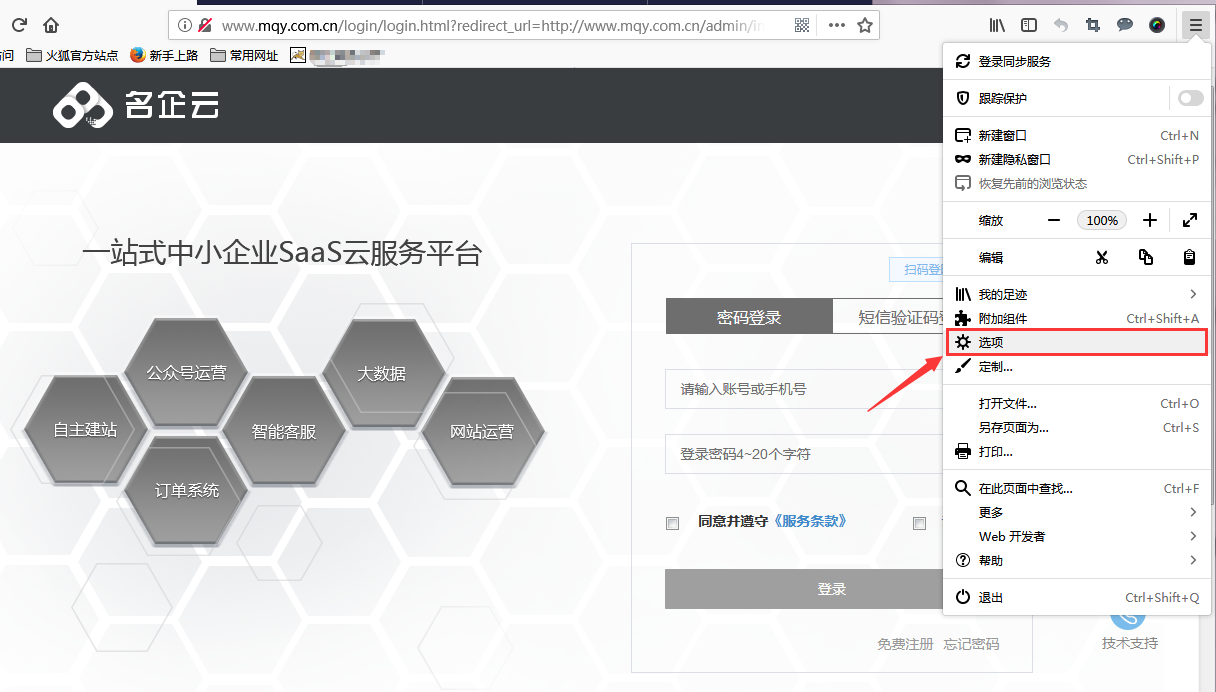Screen dimensions: 1216x692
Task: Toggle the sidebar view toolbar icon
Action: (1028, 25)
